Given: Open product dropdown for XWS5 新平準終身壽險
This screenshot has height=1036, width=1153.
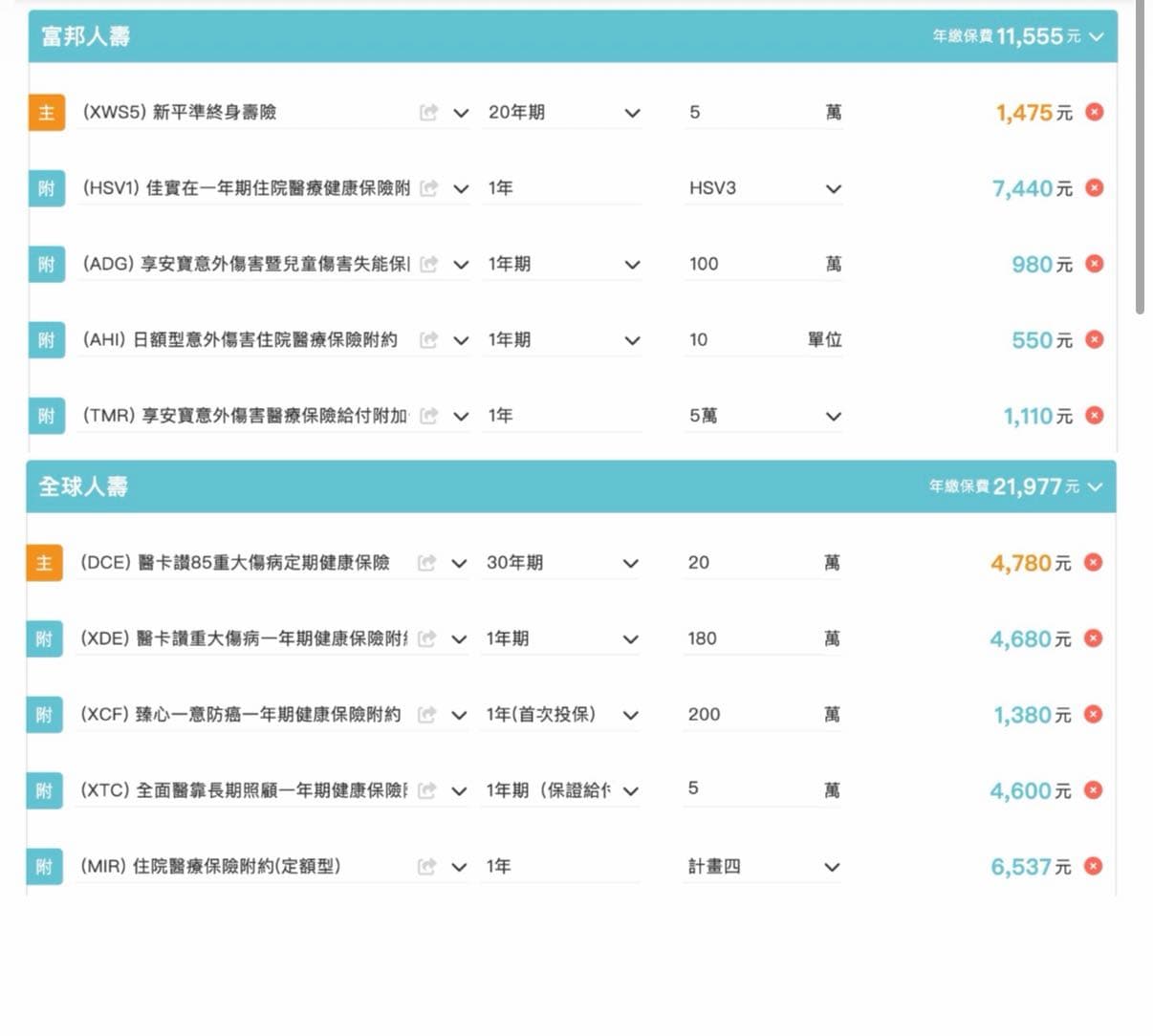Looking at the screenshot, I should (x=461, y=113).
